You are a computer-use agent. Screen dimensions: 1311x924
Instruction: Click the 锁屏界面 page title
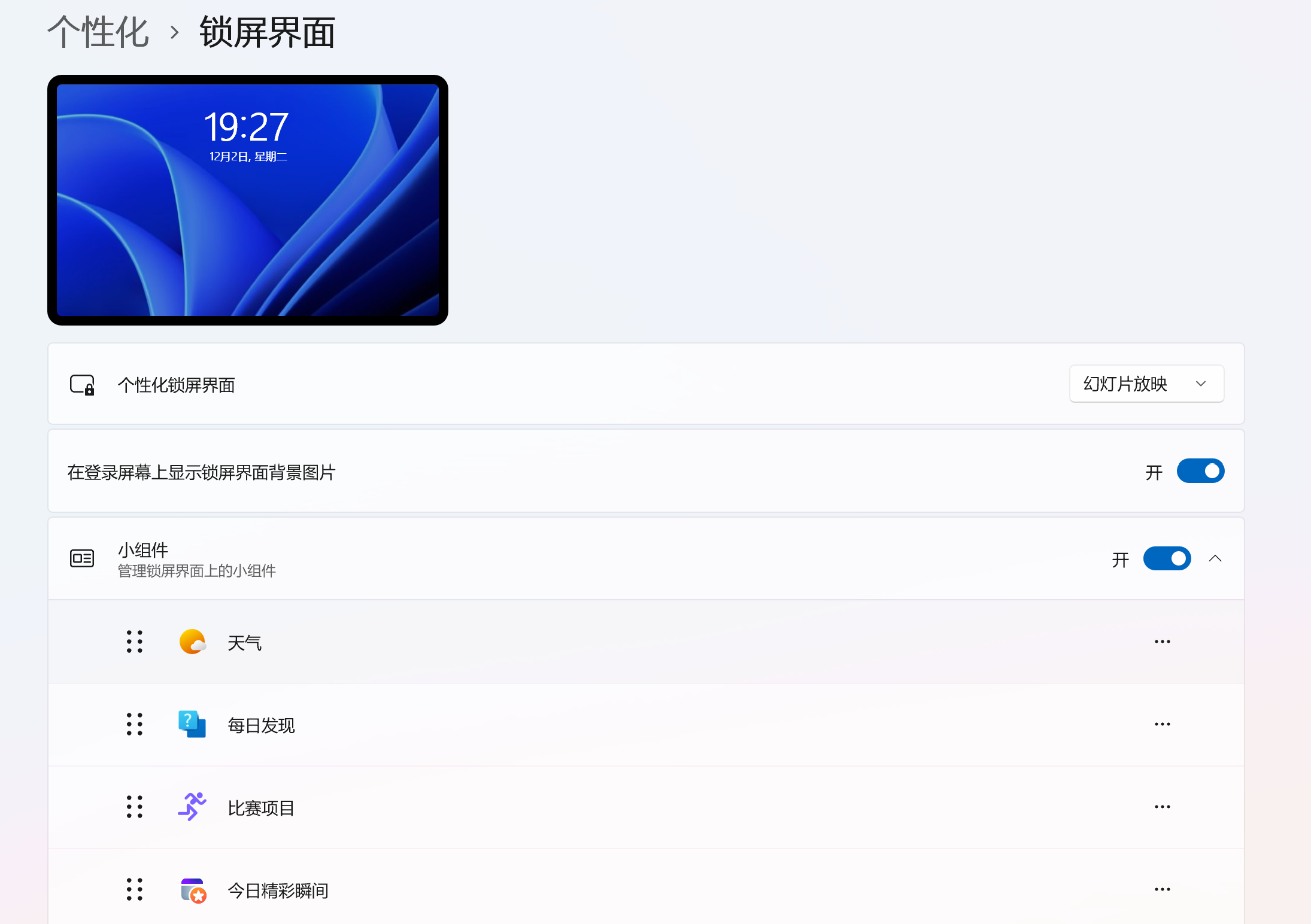tap(267, 32)
